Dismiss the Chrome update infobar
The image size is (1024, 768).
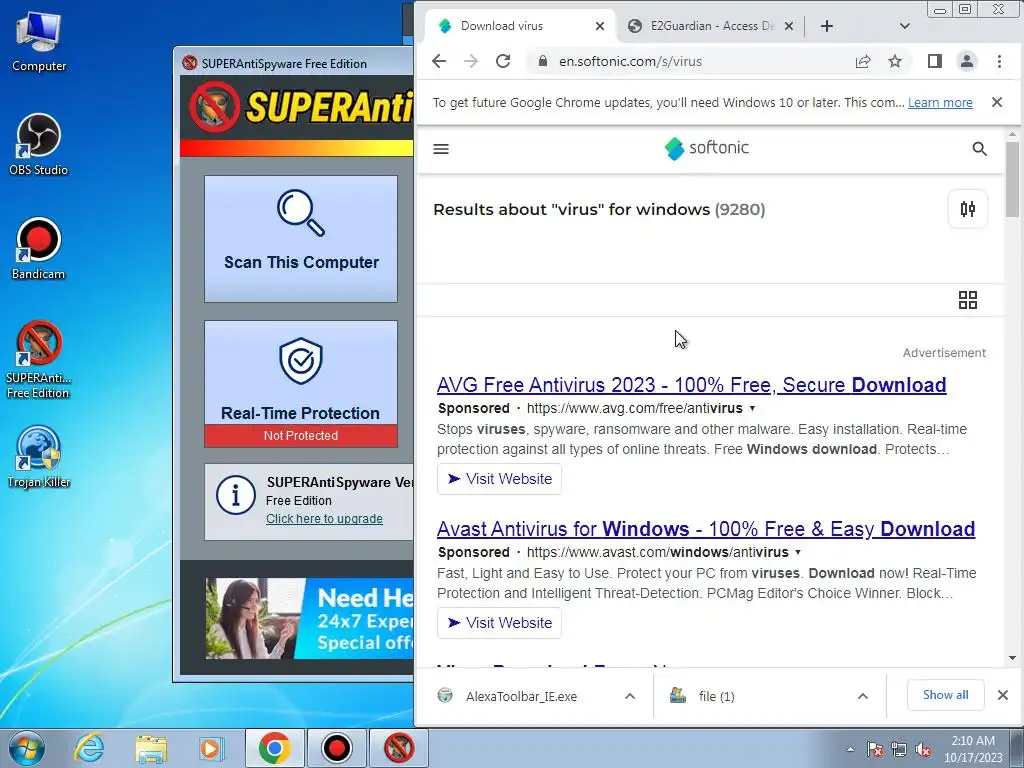997,102
